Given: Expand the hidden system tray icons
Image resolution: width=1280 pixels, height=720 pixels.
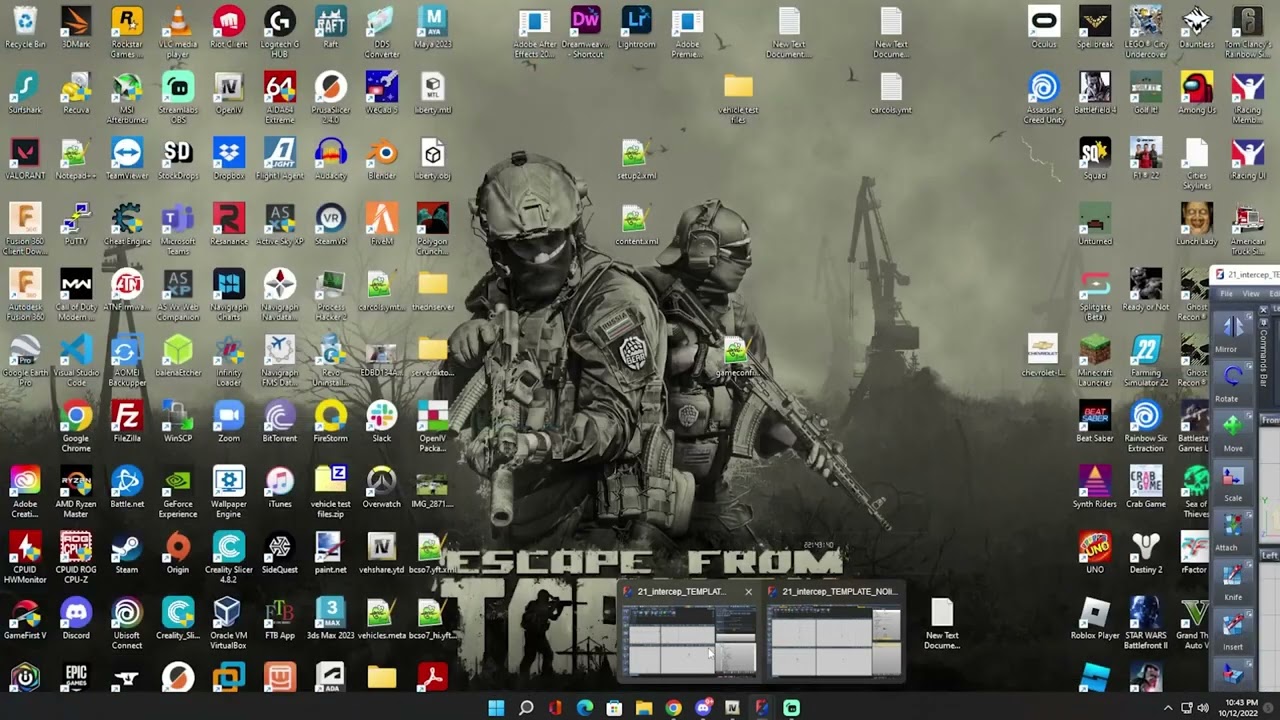Looking at the screenshot, I should click(1167, 708).
